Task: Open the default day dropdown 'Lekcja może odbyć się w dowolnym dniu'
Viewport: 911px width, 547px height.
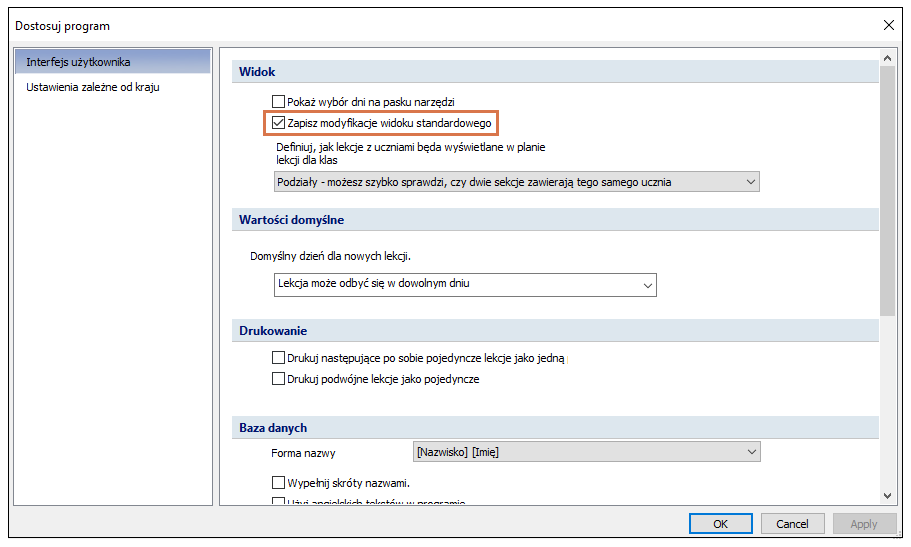Action: tap(465, 285)
